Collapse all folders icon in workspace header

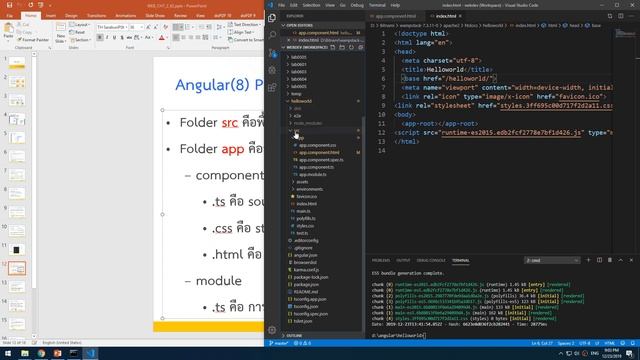click(360, 47)
